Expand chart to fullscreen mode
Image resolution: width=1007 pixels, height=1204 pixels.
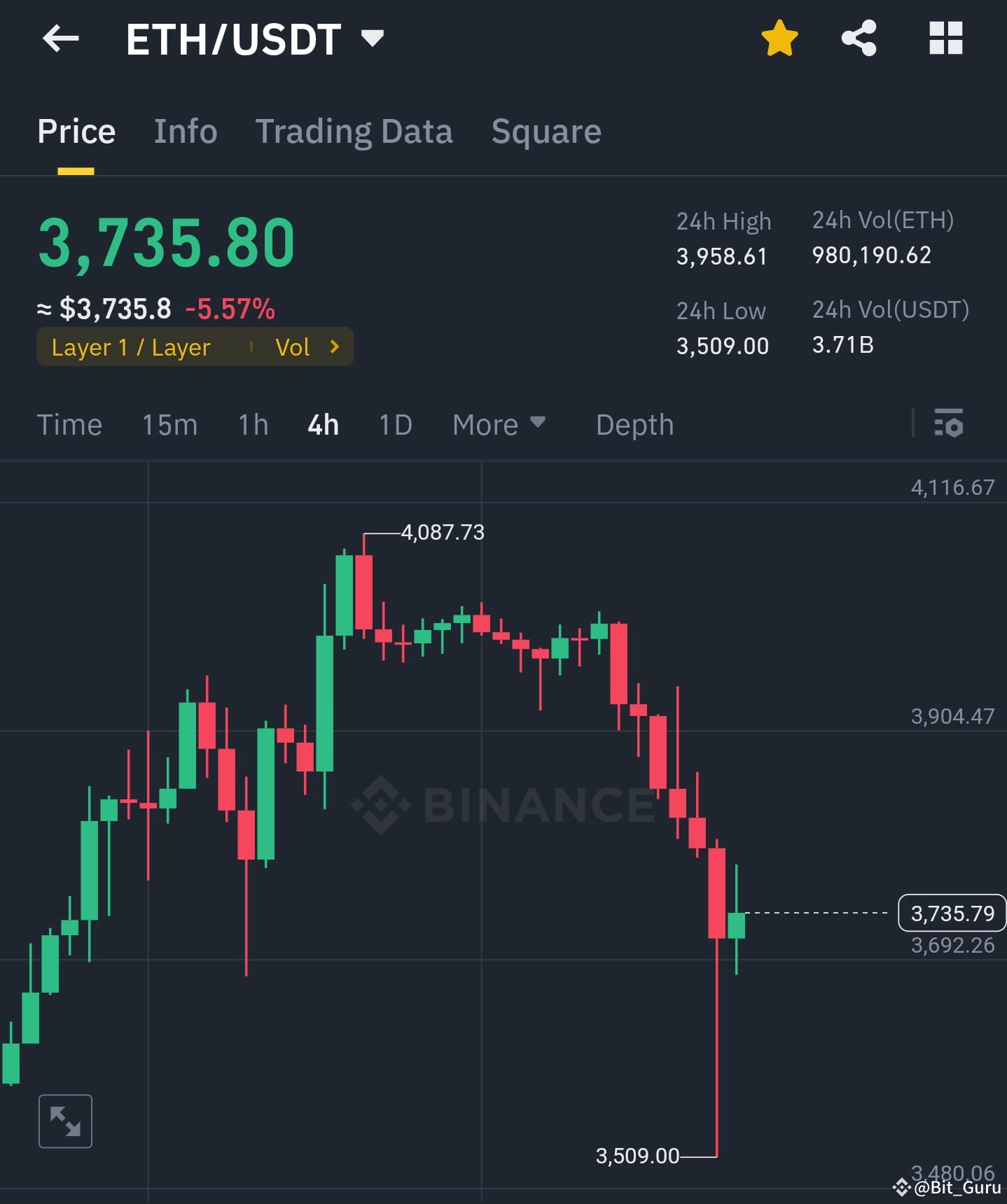[65, 1121]
